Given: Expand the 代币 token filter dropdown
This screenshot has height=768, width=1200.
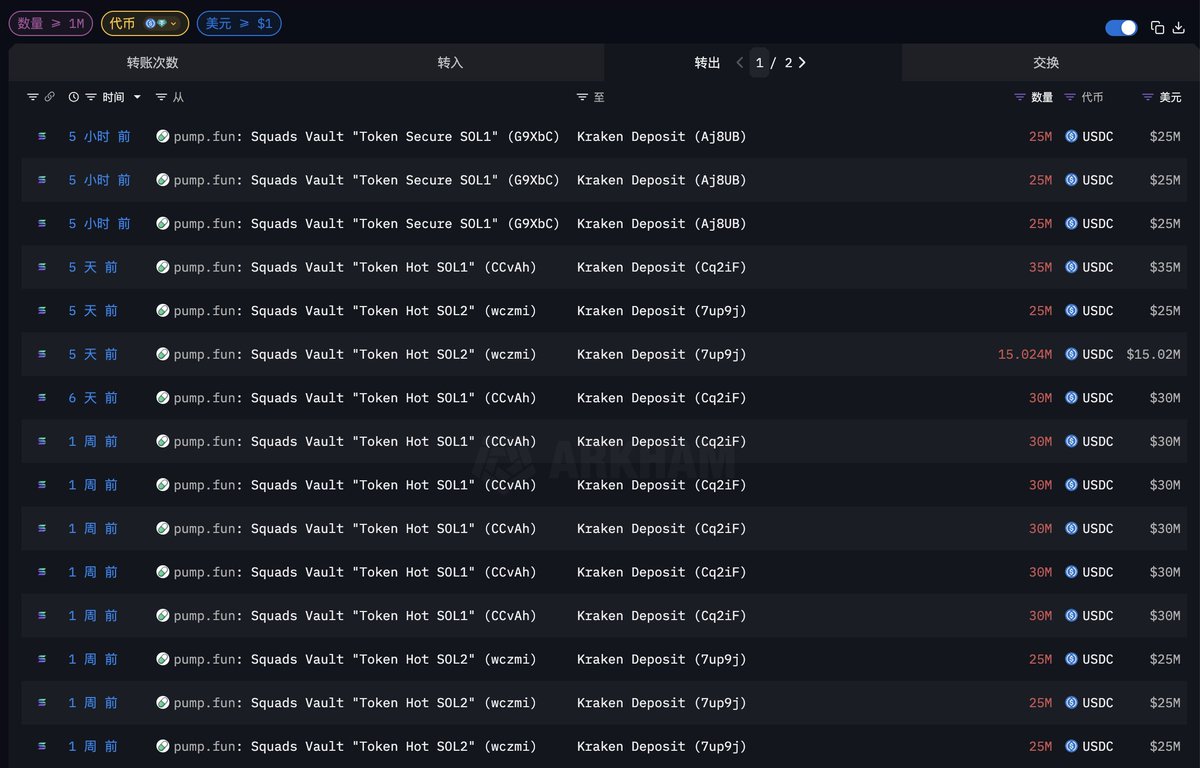Looking at the screenshot, I should pos(145,23).
